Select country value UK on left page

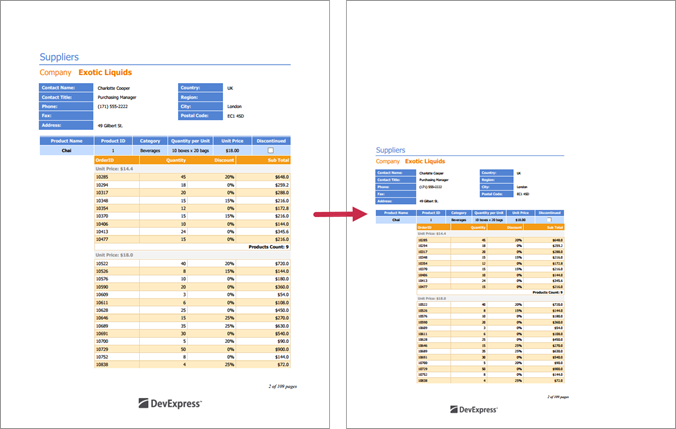[x=230, y=88]
